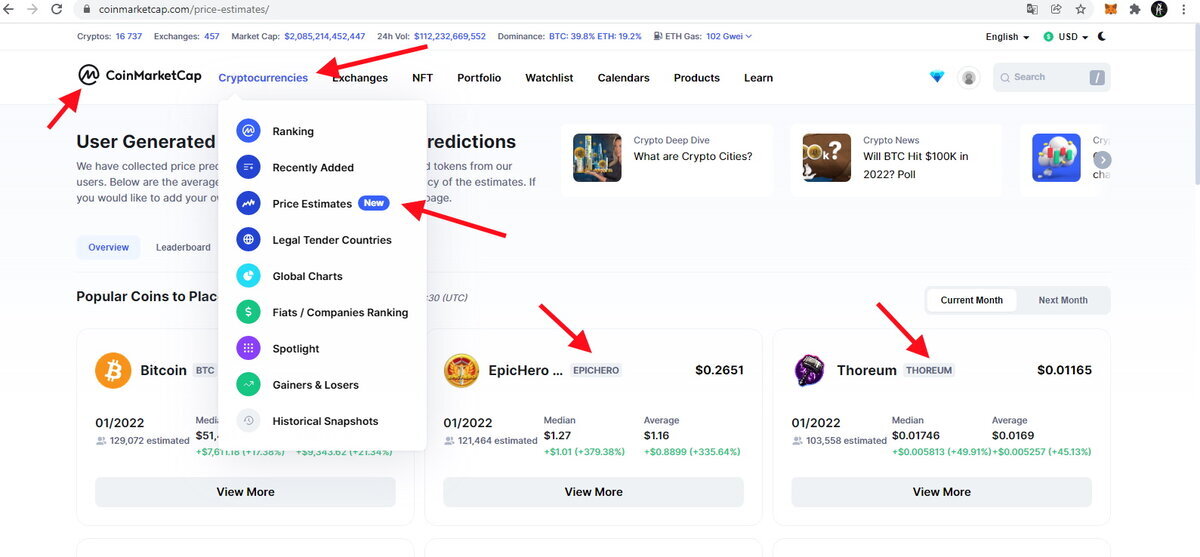Viewport: 1200px width, 557px height.
Task: Click the EpicHero coin logo
Action: coord(461,370)
